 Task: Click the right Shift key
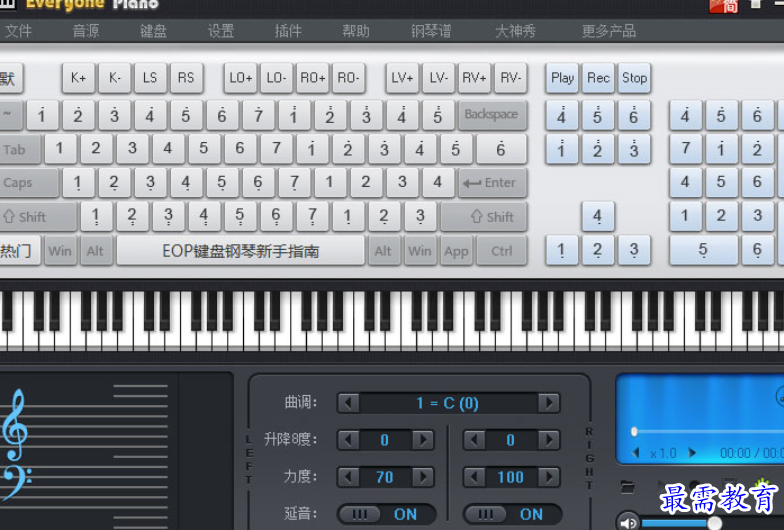(x=484, y=216)
